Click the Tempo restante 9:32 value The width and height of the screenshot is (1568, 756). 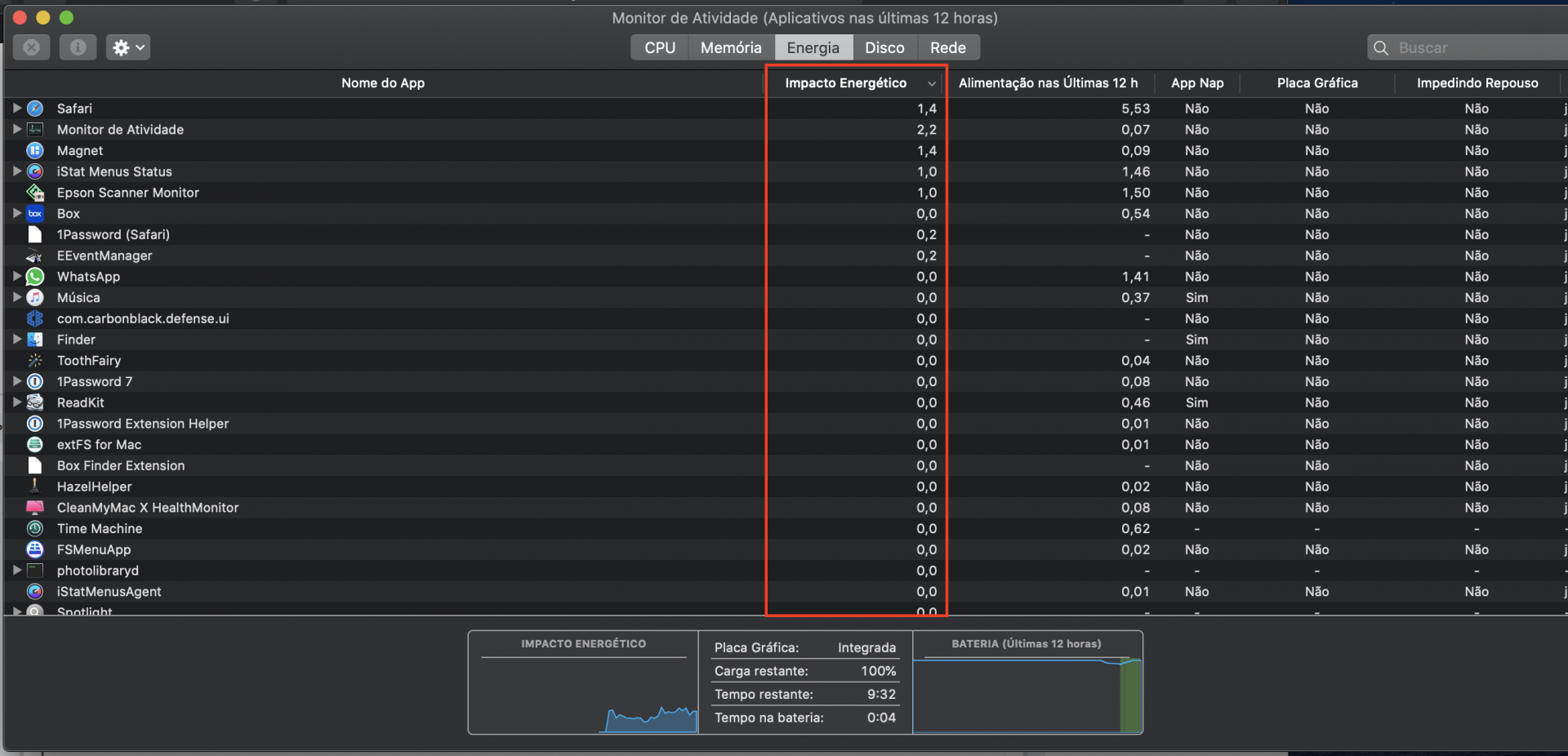click(882, 694)
